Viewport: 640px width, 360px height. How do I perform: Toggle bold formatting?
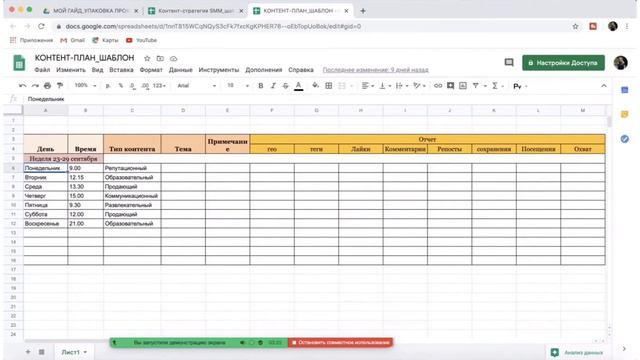[260, 86]
